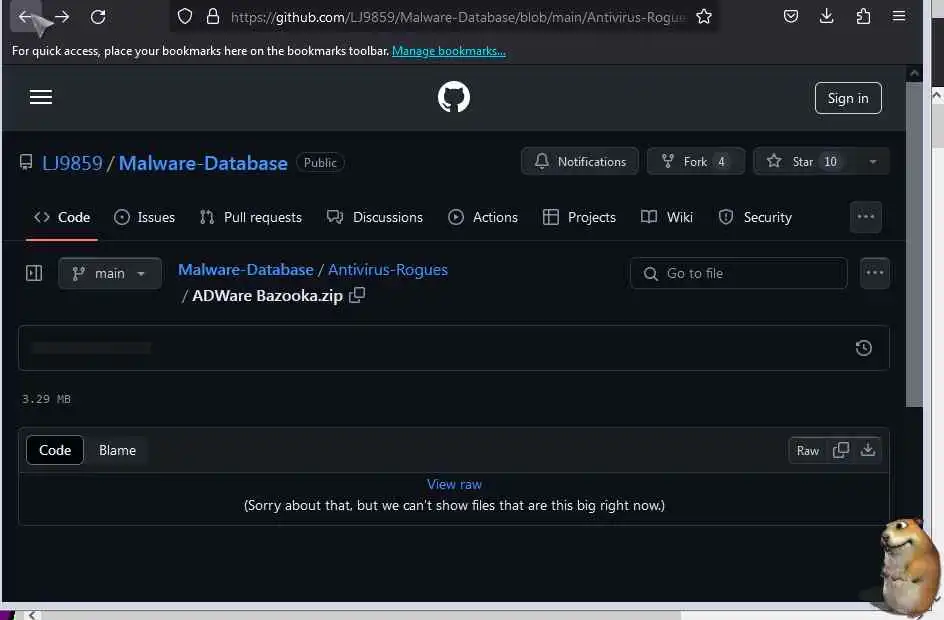The image size is (944, 620).
Task: Copy raw file contents icon
Action: 841,450
